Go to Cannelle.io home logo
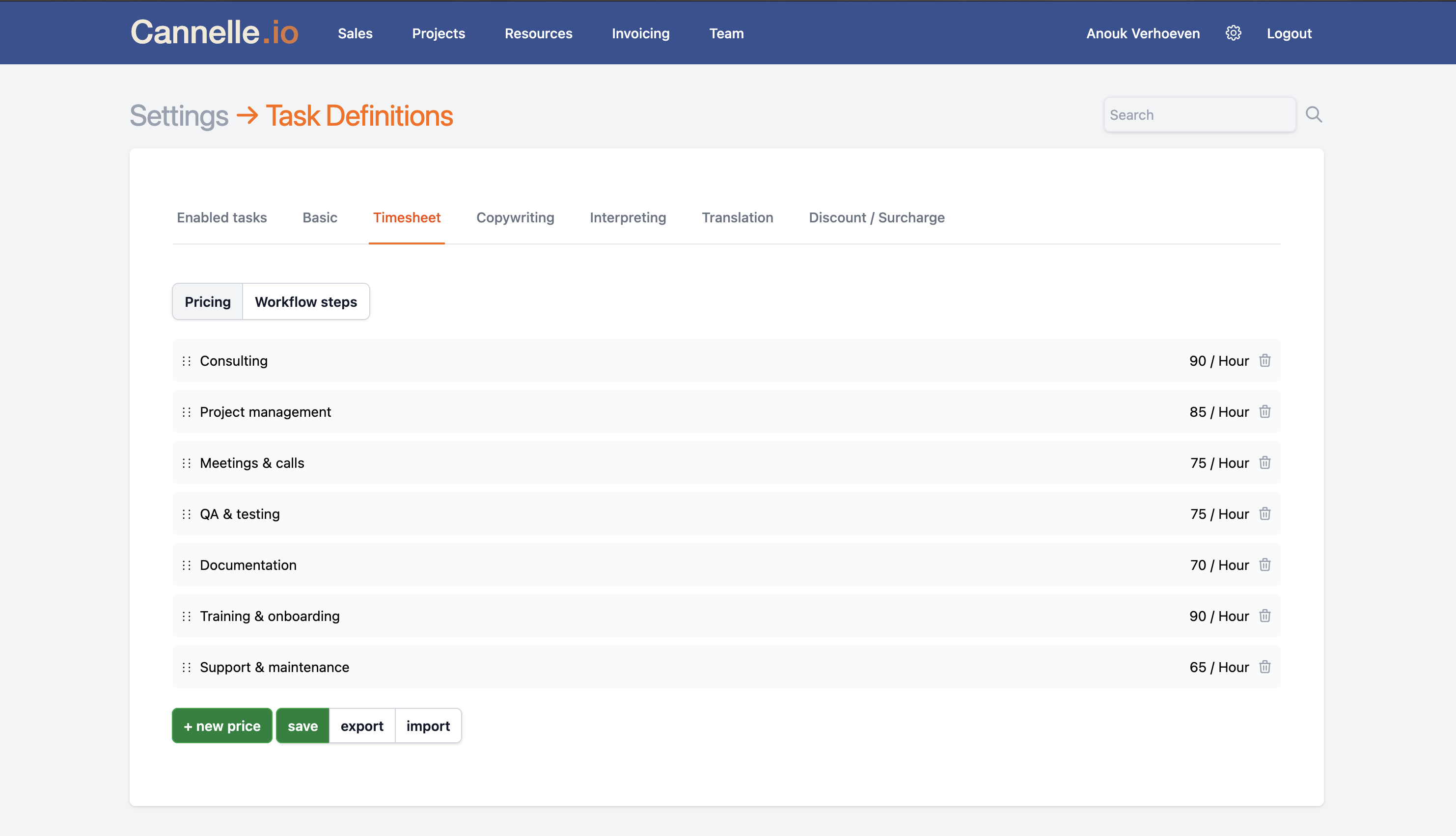The width and height of the screenshot is (1456, 836). (214, 32)
